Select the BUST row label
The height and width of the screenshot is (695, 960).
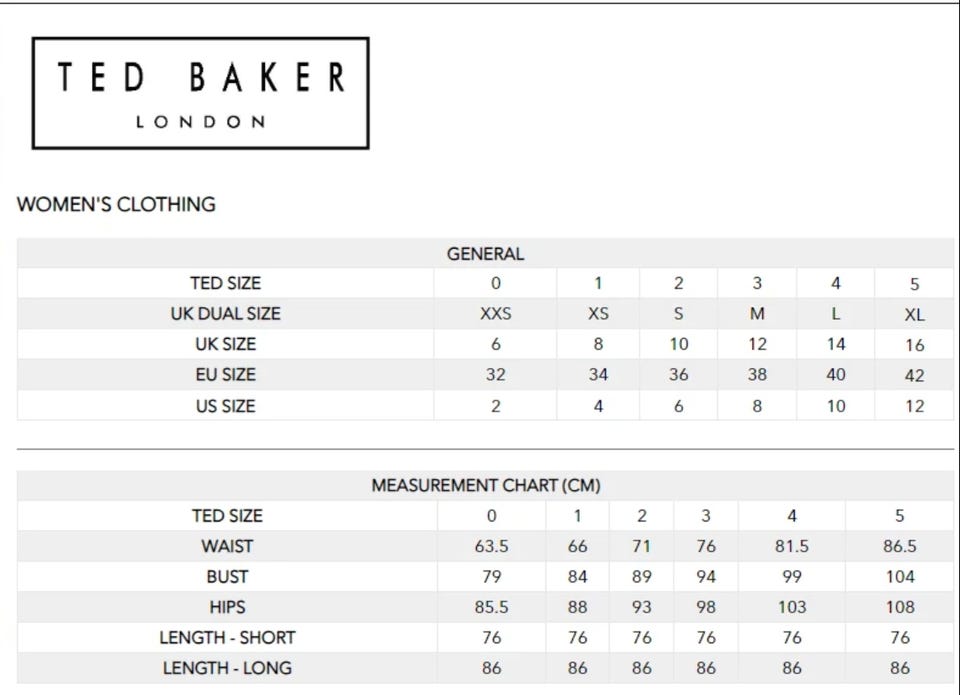pyautogui.click(x=227, y=577)
